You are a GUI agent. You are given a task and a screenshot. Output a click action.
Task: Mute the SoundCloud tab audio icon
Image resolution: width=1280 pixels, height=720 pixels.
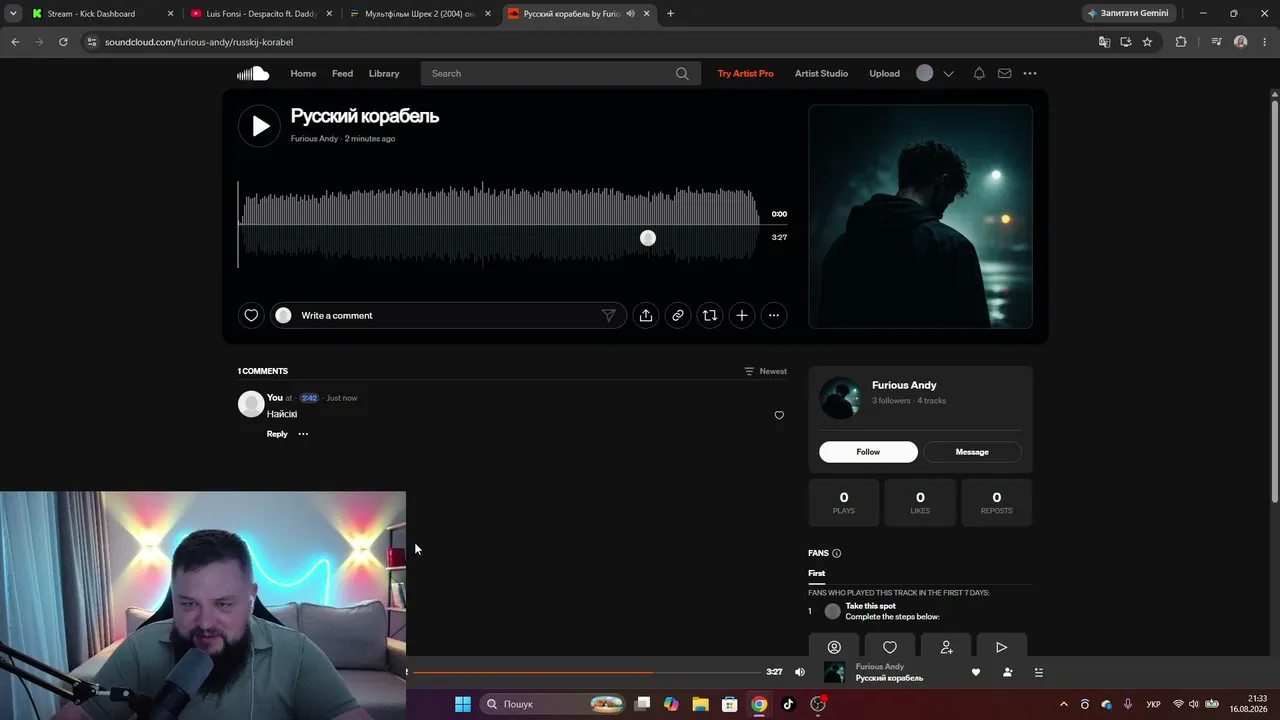(630, 14)
